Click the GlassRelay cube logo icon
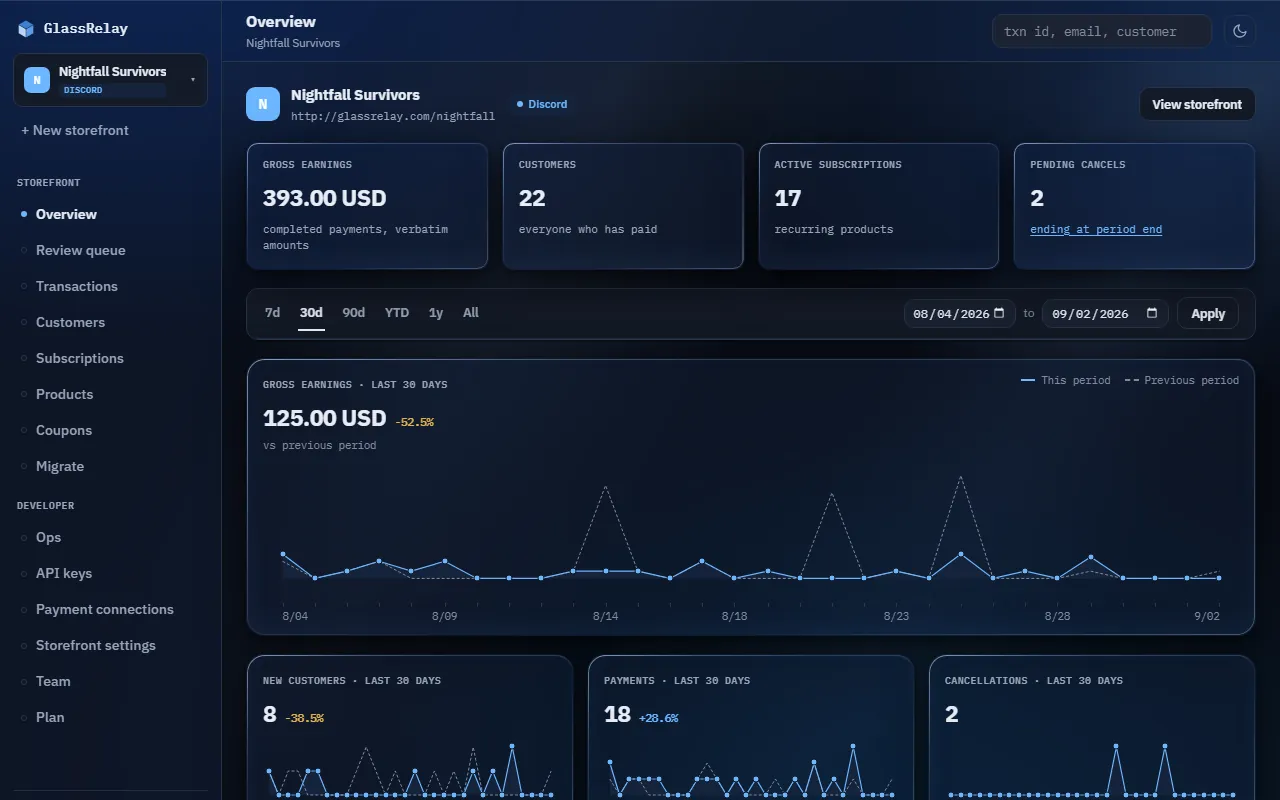The height and width of the screenshot is (800, 1280). pyautogui.click(x=26, y=29)
